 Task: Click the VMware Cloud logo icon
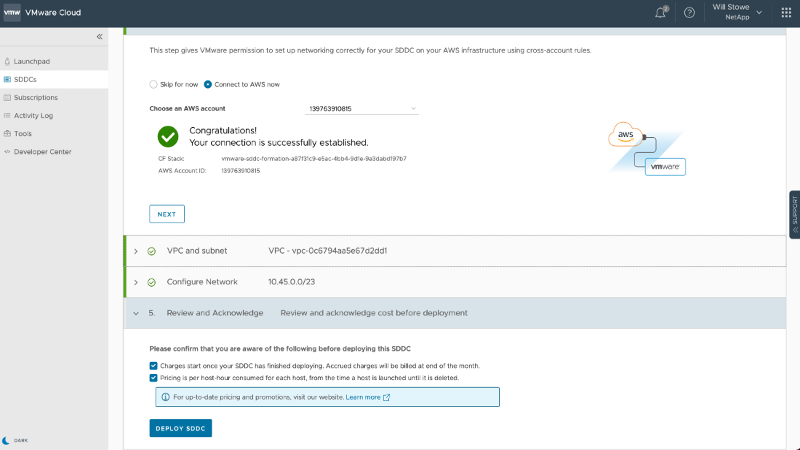[14, 12]
